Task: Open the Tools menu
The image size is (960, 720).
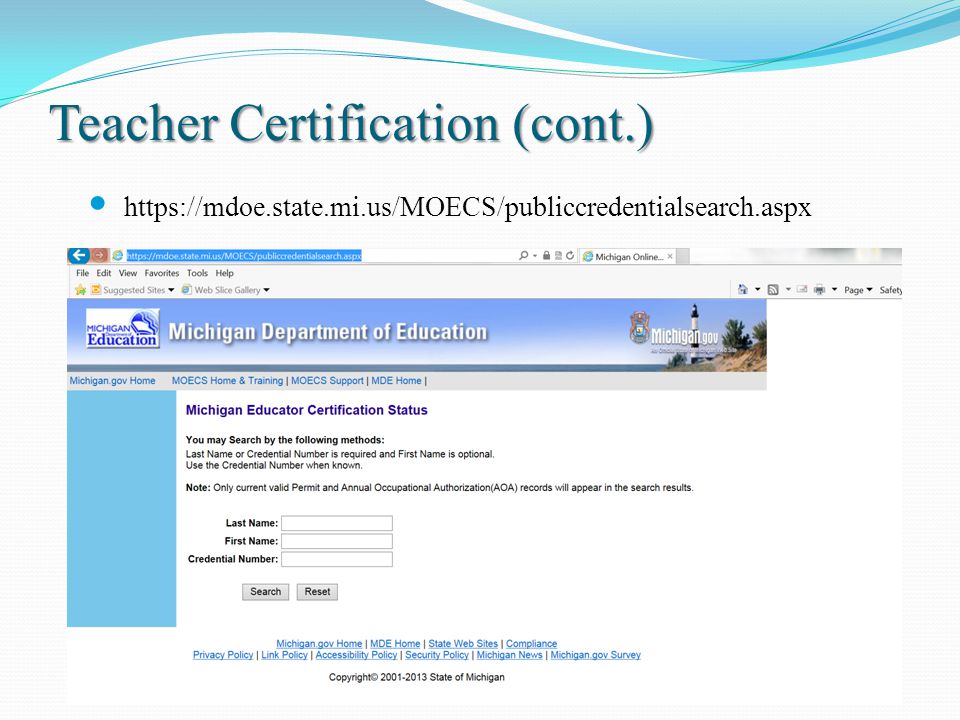Action: tap(197, 273)
